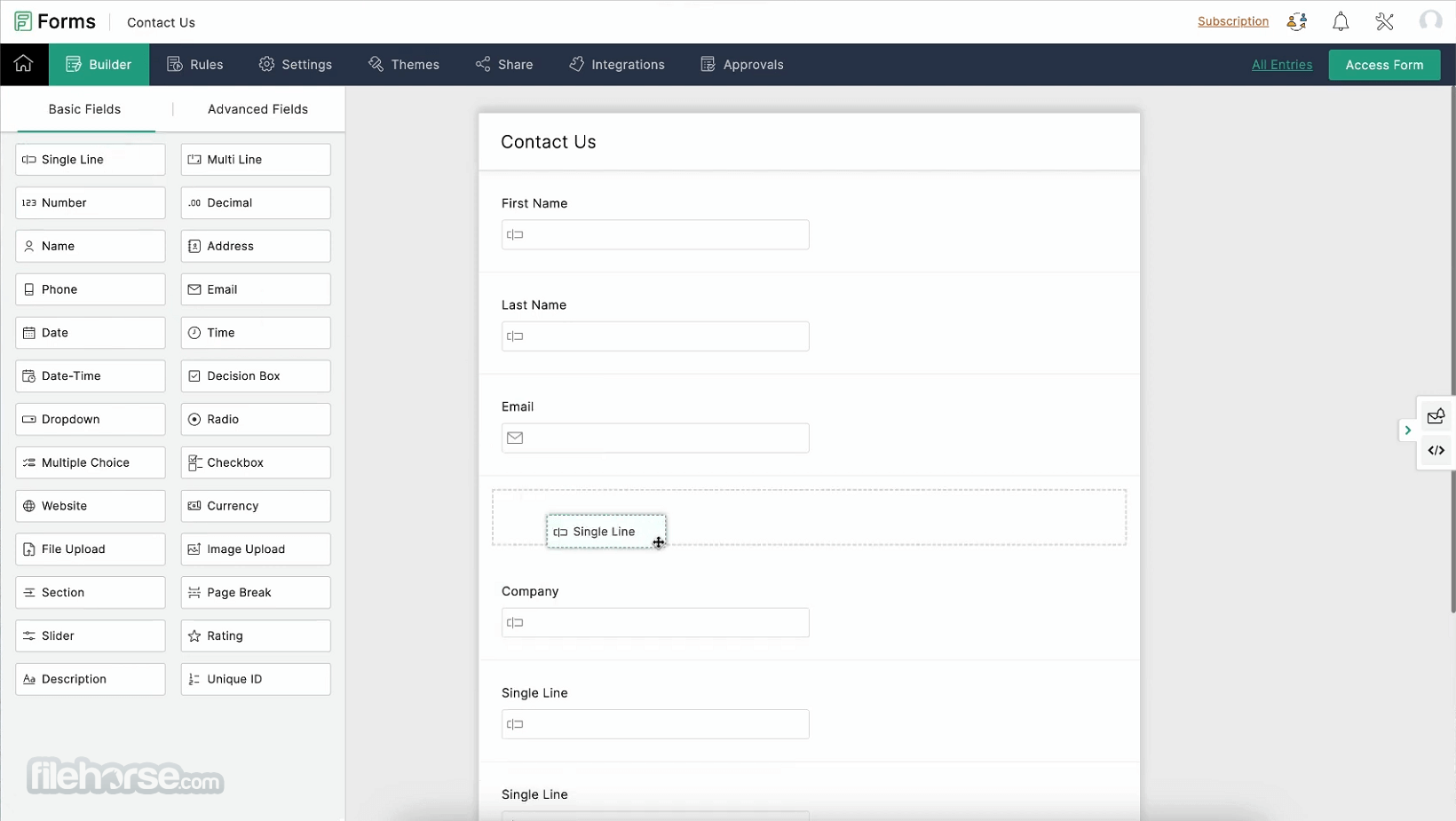Add a Multiple Choice field
The height and width of the screenshot is (821, 1456).
91,462
